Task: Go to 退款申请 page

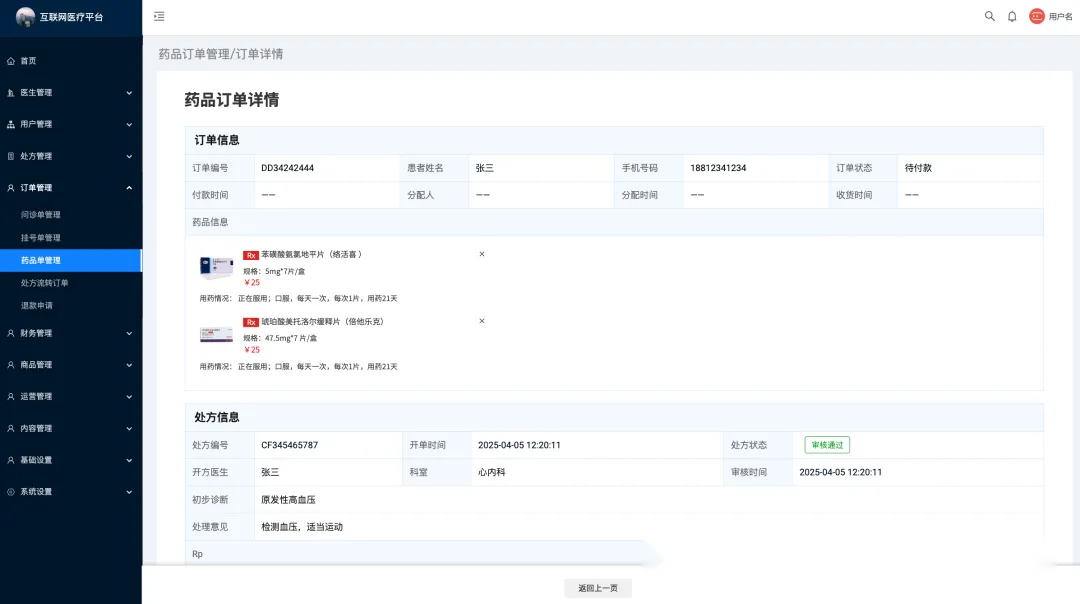Action: pos(37,305)
